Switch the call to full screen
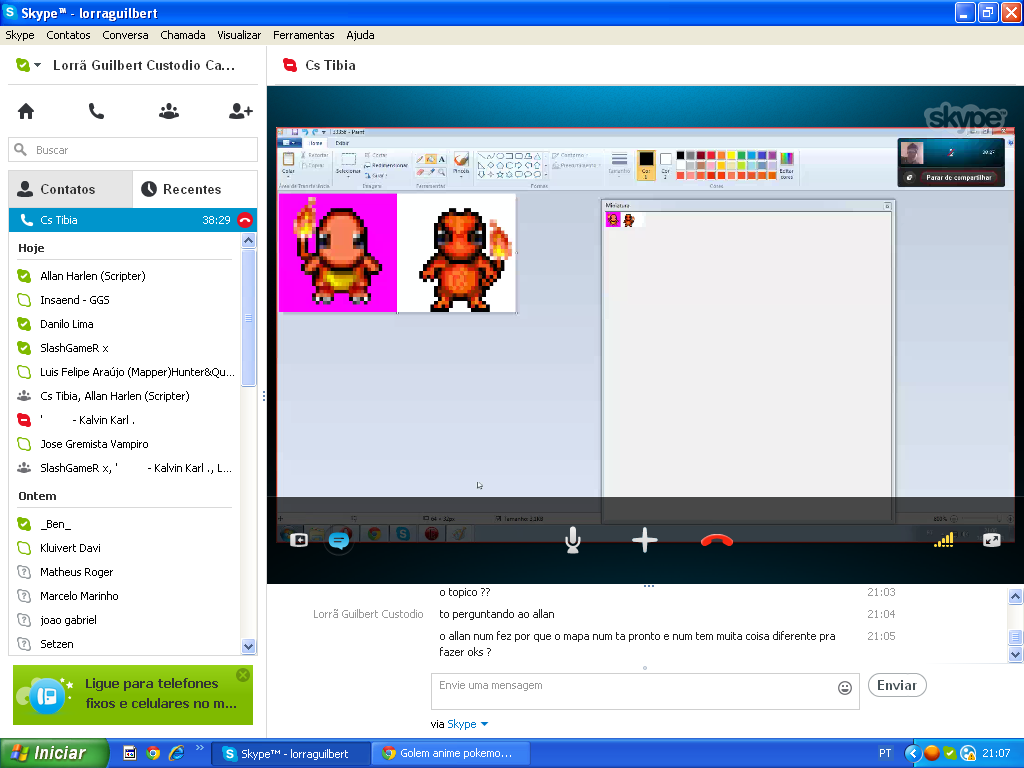 click(991, 540)
